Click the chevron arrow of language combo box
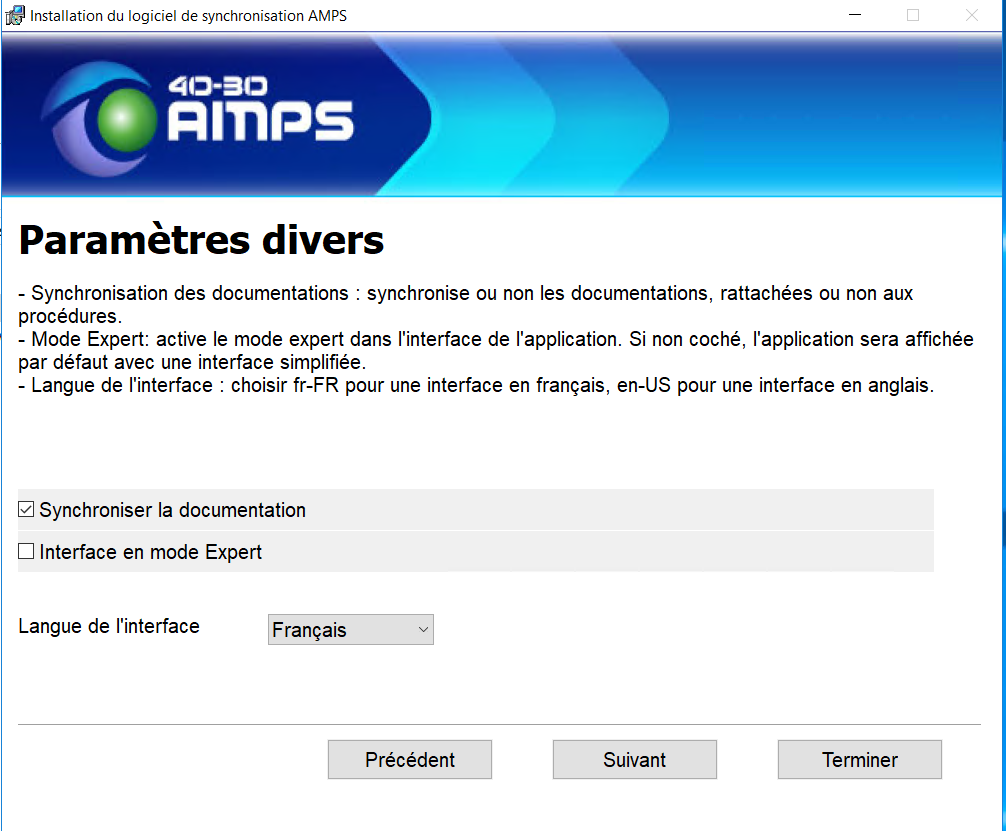The height and width of the screenshot is (831, 1006). [423, 630]
